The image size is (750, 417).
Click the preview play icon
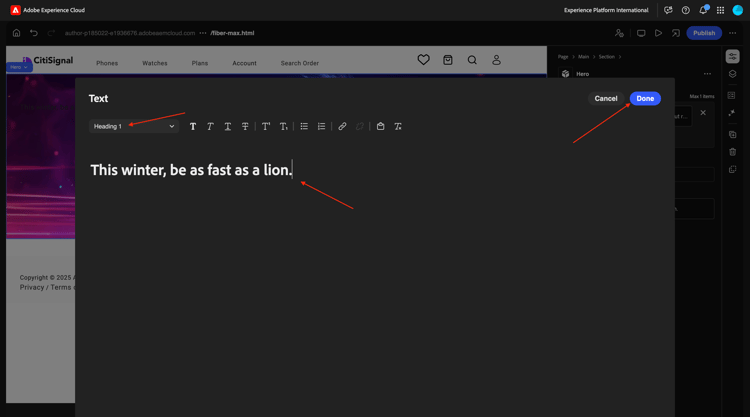click(658, 33)
